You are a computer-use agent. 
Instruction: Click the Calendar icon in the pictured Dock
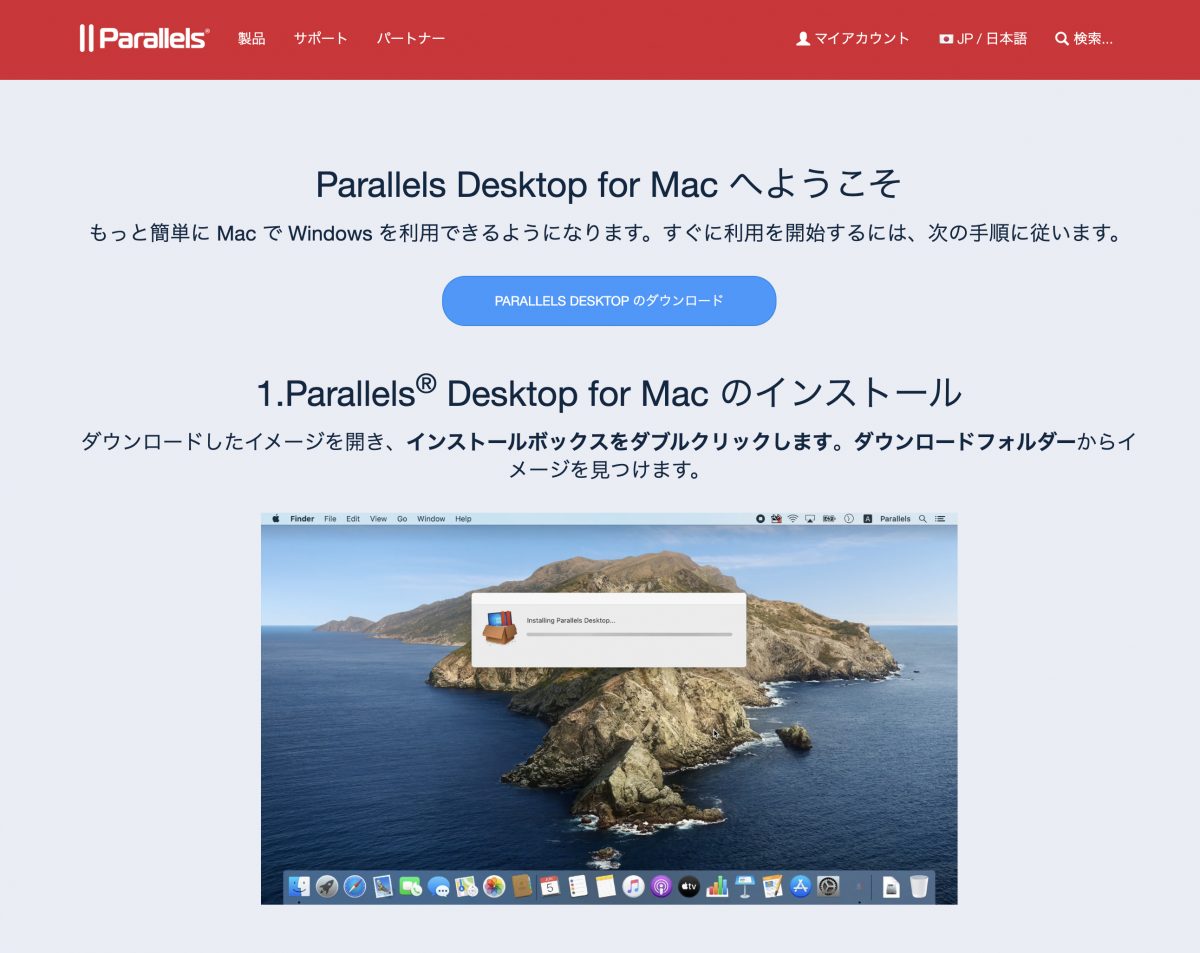coord(549,886)
